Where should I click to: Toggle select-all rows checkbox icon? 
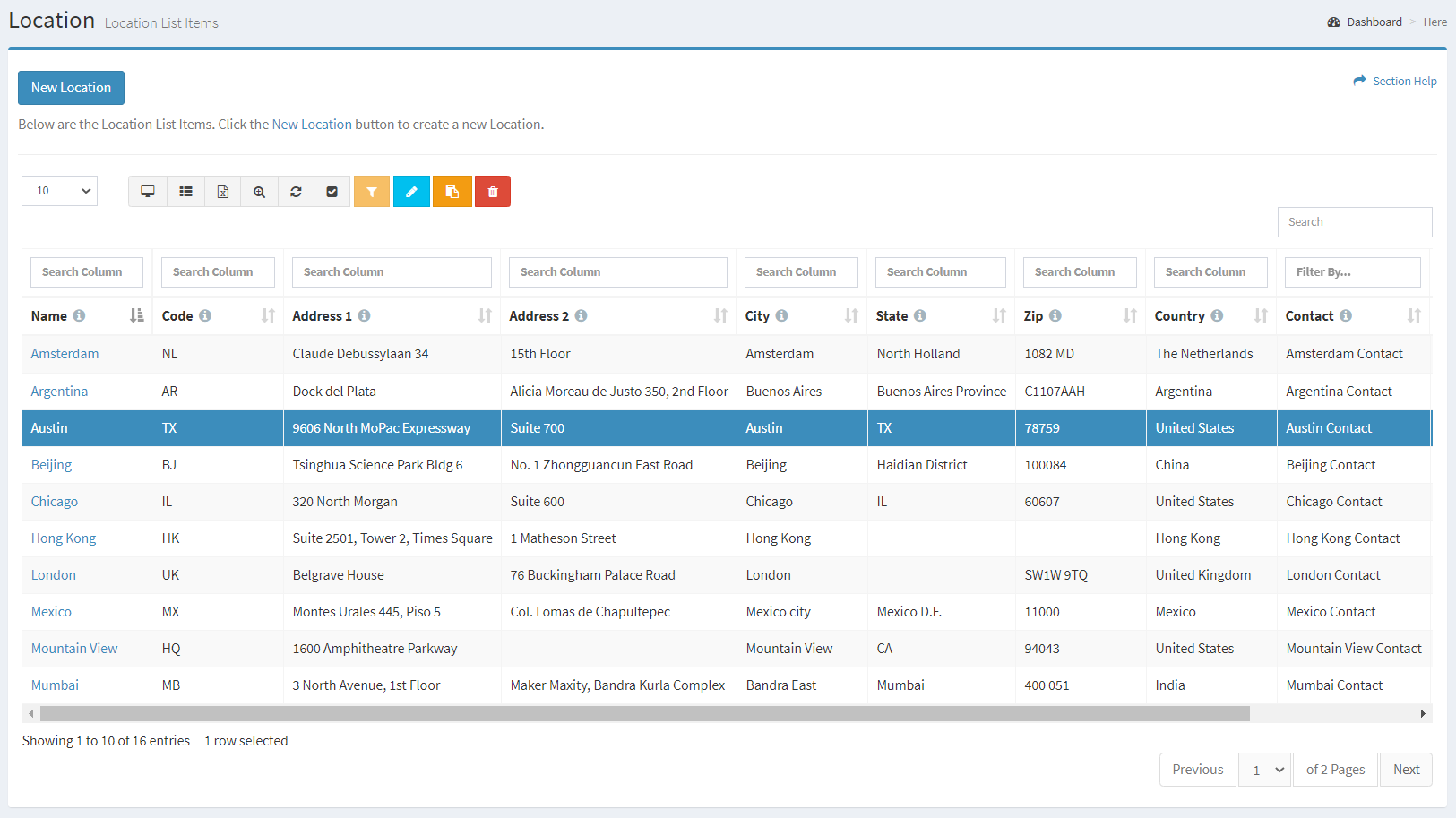pos(332,191)
